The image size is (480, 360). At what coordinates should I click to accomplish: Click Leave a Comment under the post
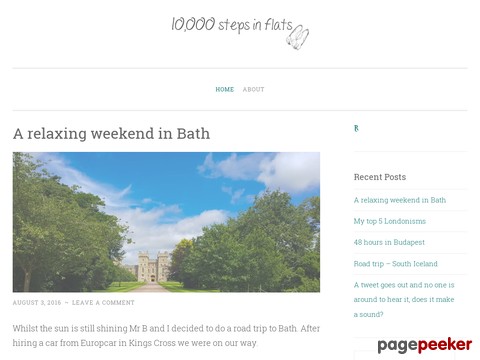tap(103, 303)
